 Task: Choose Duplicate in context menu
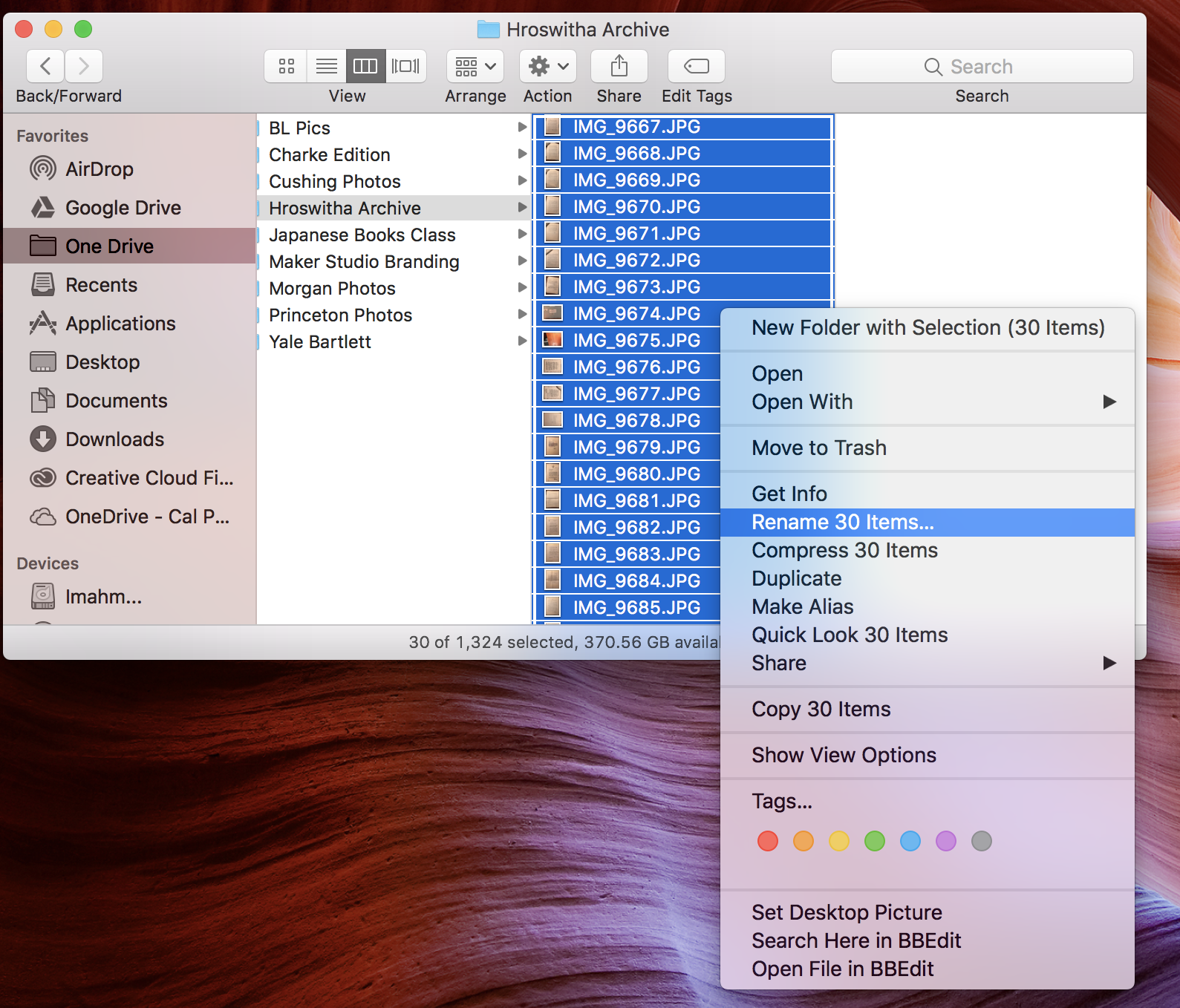coord(928,578)
